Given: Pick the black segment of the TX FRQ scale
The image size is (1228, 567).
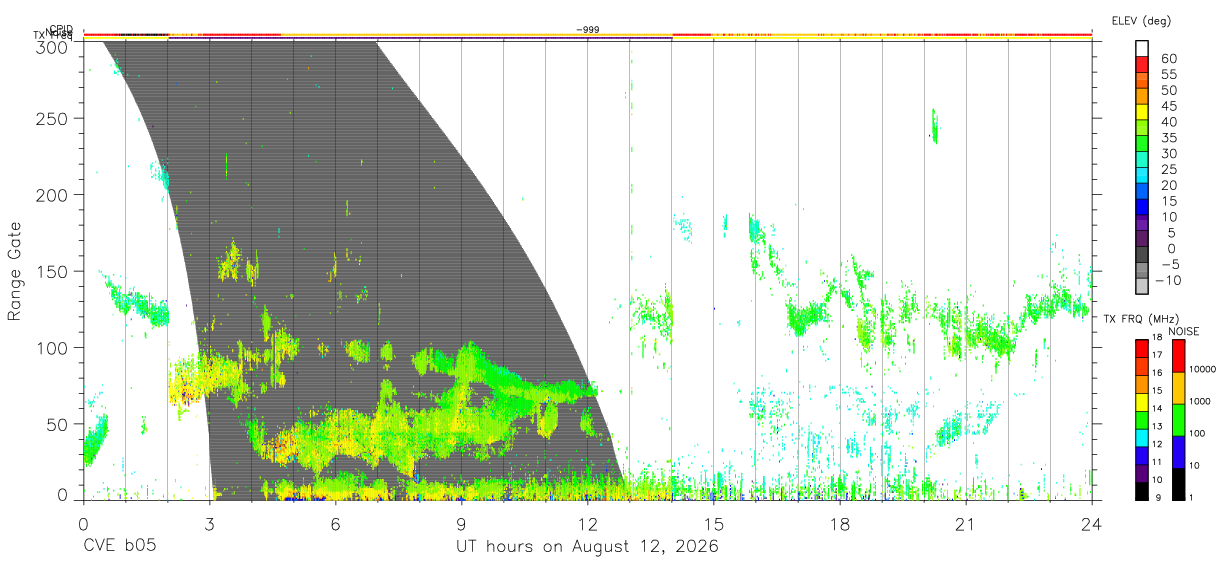Looking at the screenshot, I should click(1142, 491).
